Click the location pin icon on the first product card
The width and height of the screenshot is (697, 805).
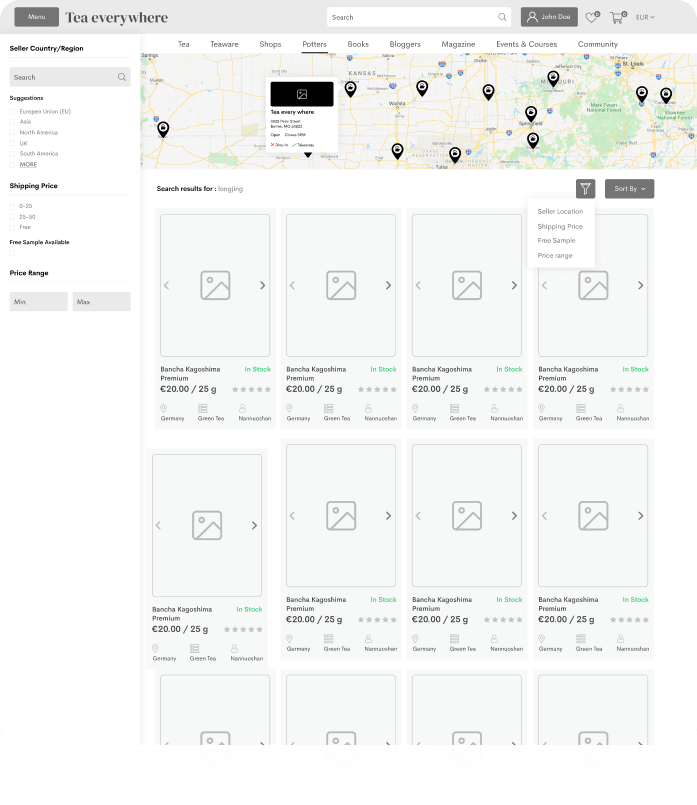[164, 409]
